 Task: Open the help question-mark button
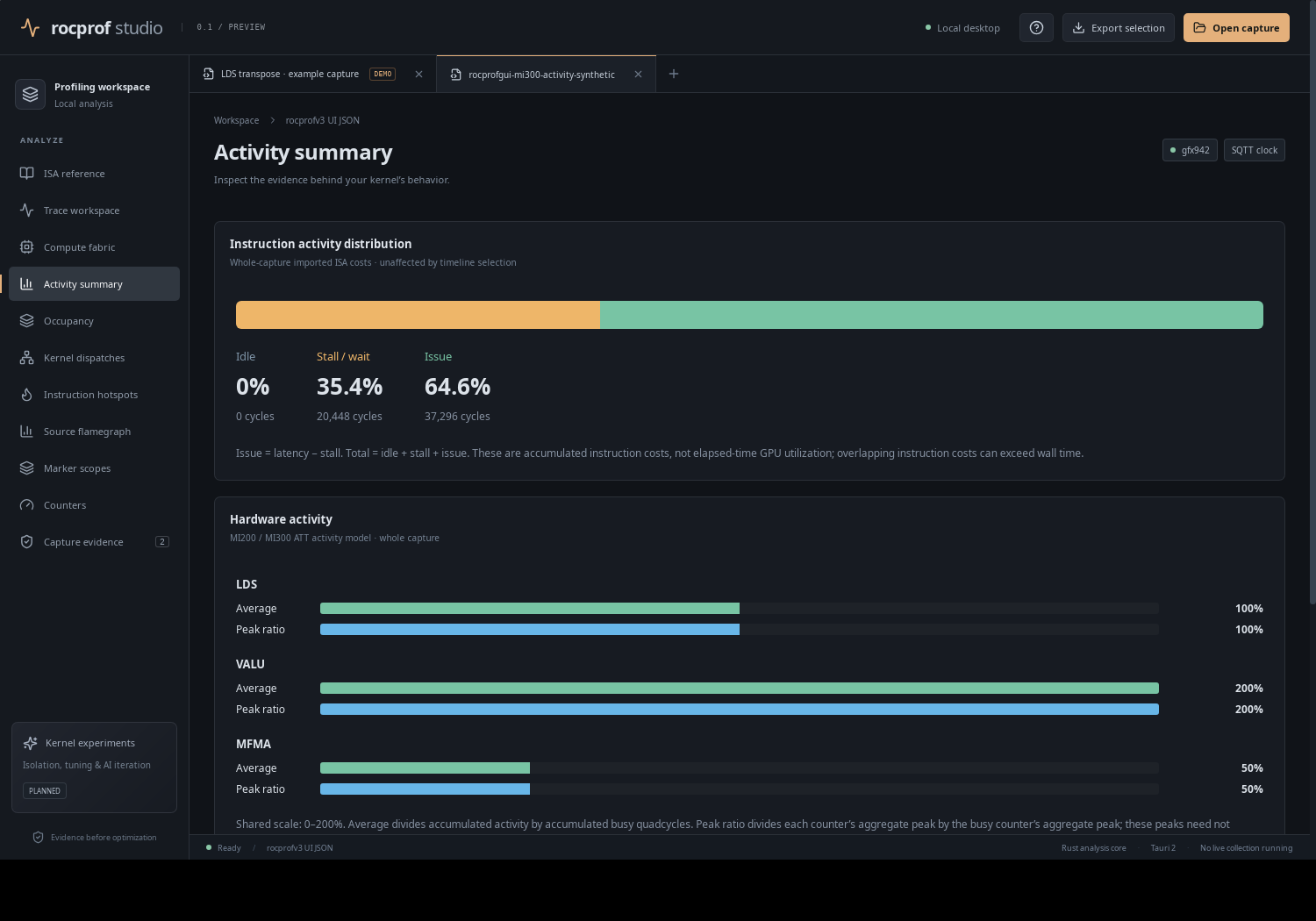pyautogui.click(x=1036, y=27)
